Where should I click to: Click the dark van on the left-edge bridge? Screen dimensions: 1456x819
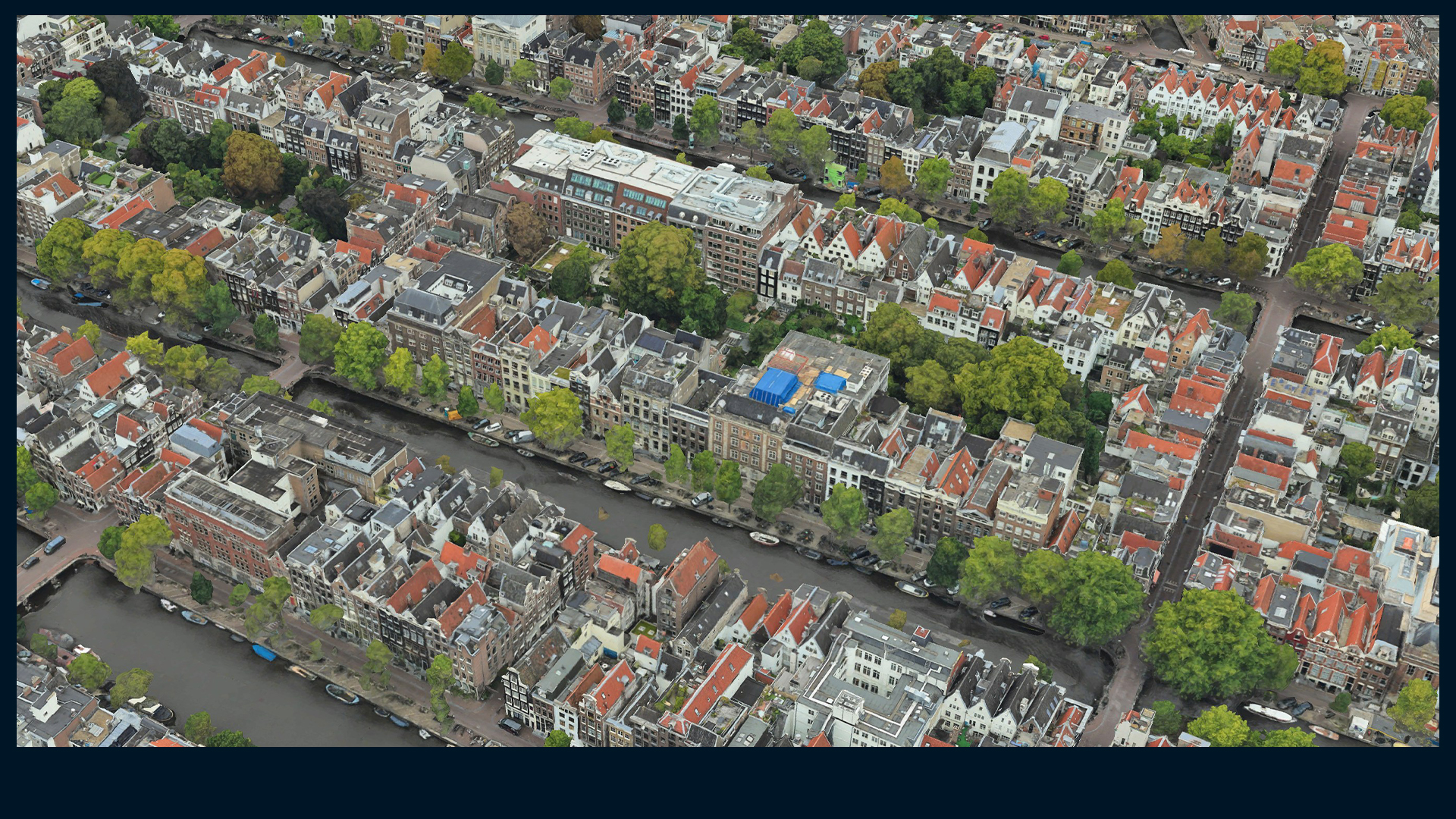tap(55, 544)
